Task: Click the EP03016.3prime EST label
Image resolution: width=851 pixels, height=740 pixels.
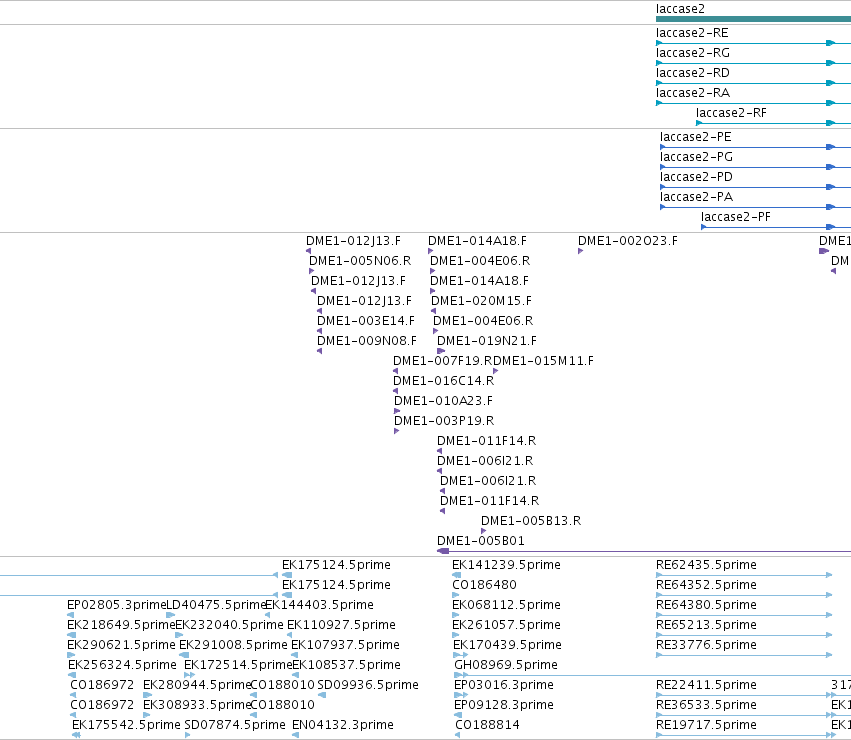Action: pos(503,685)
